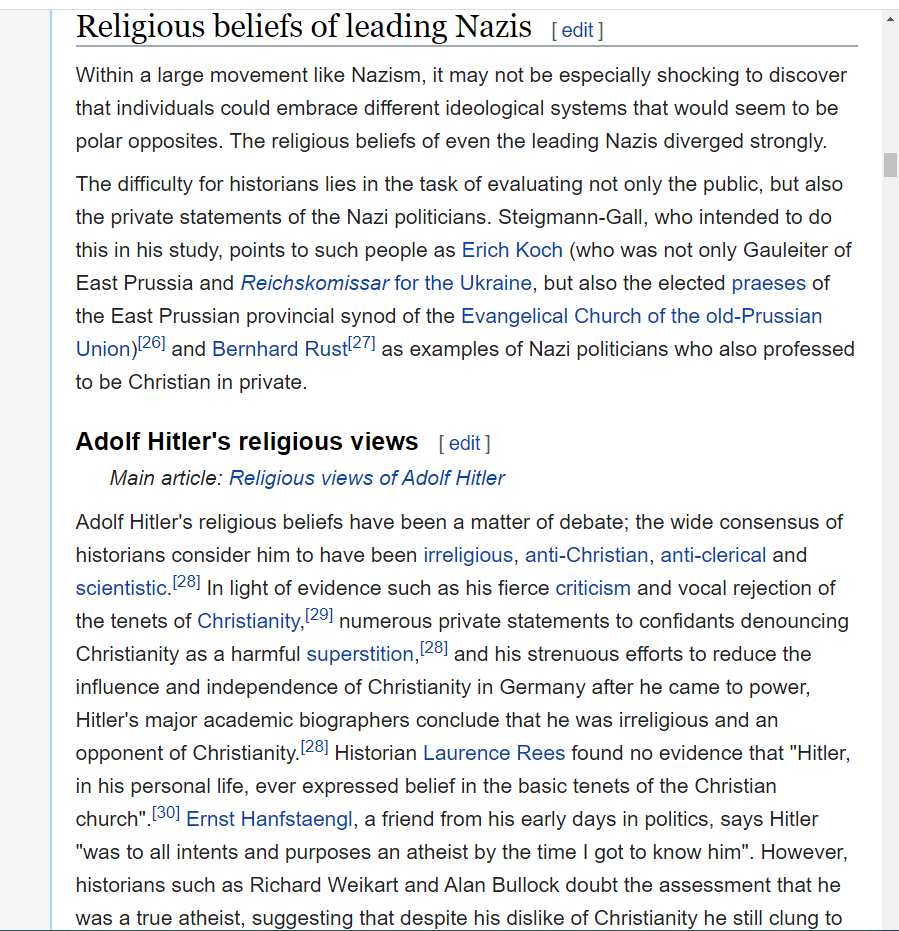Edit the Religious beliefs of leading Nazis section
The height and width of the screenshot is (931, 899).
tap(577, 30)
